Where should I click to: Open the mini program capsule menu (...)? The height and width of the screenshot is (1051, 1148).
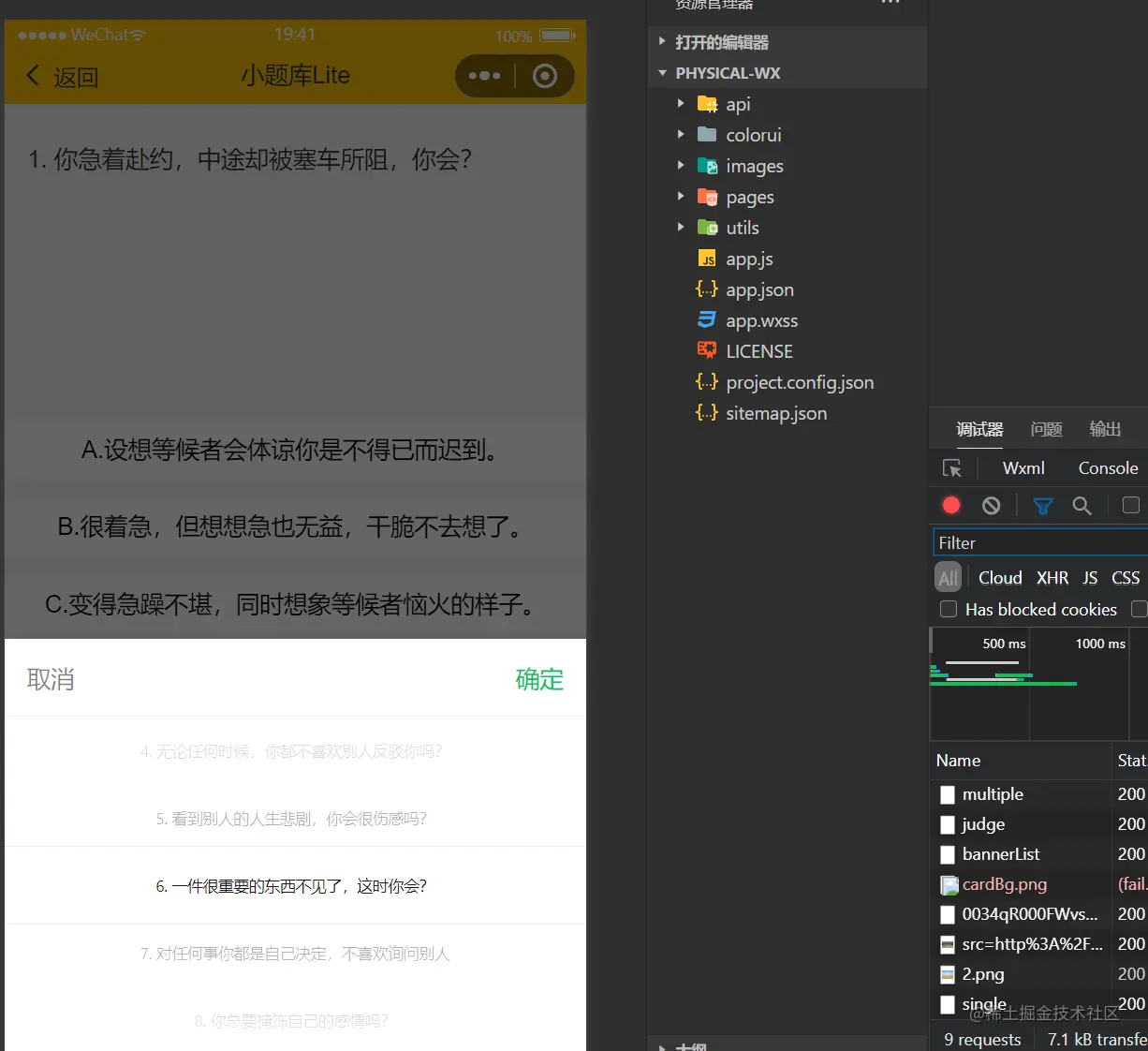pos(484,76)
